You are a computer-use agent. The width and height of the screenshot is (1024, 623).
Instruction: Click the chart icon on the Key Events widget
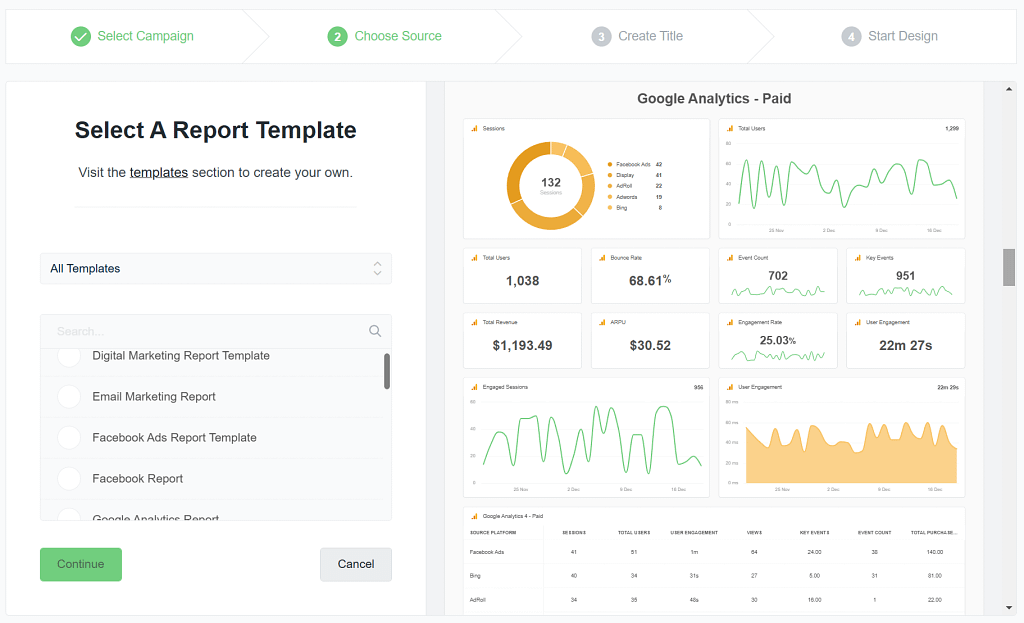(857, 258)
